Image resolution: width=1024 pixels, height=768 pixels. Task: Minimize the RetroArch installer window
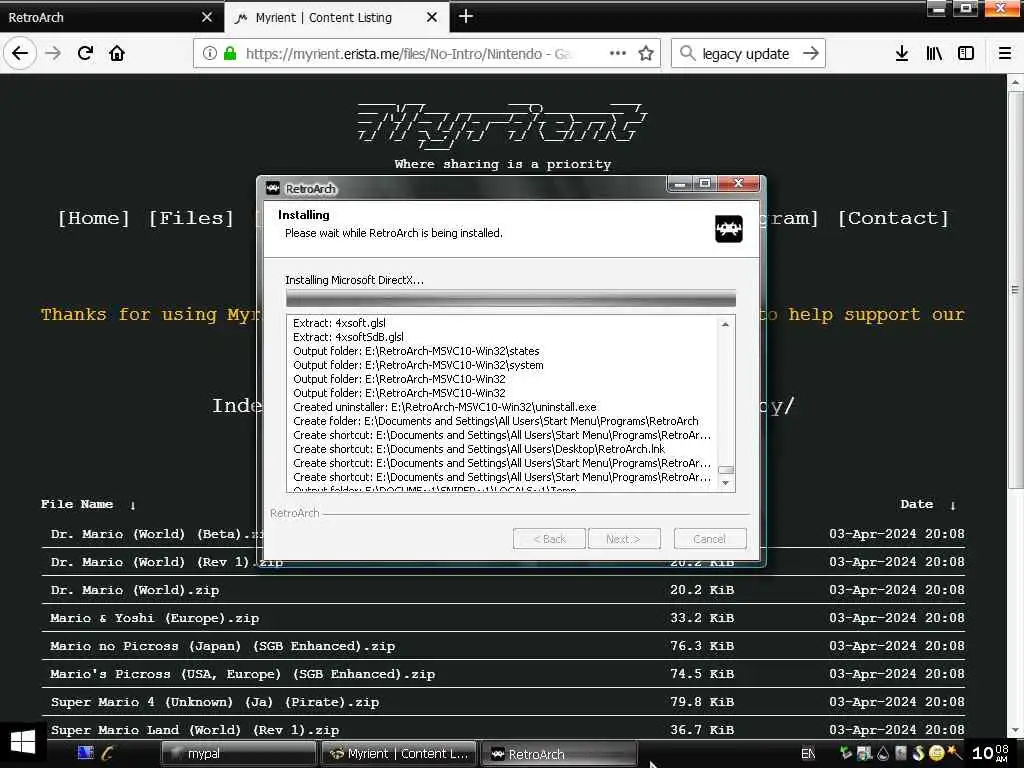[x=680, y=184]
